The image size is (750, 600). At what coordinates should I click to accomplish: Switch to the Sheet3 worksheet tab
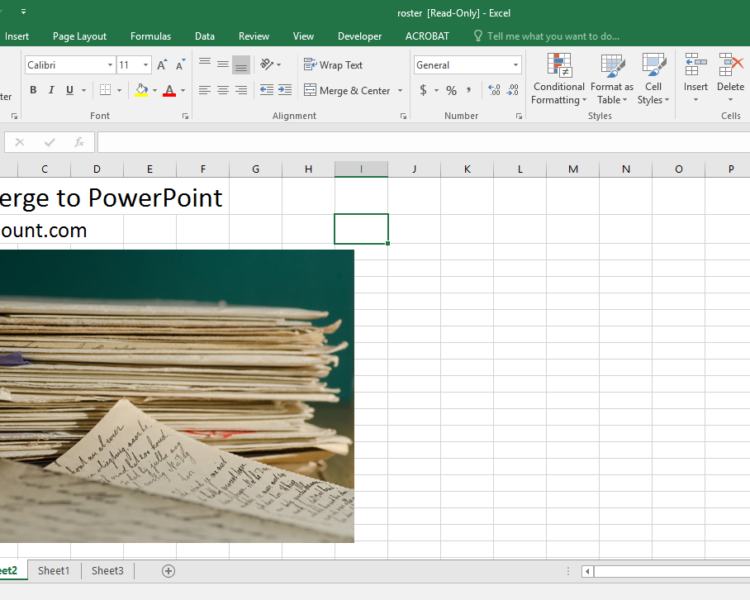pos(107,571)
